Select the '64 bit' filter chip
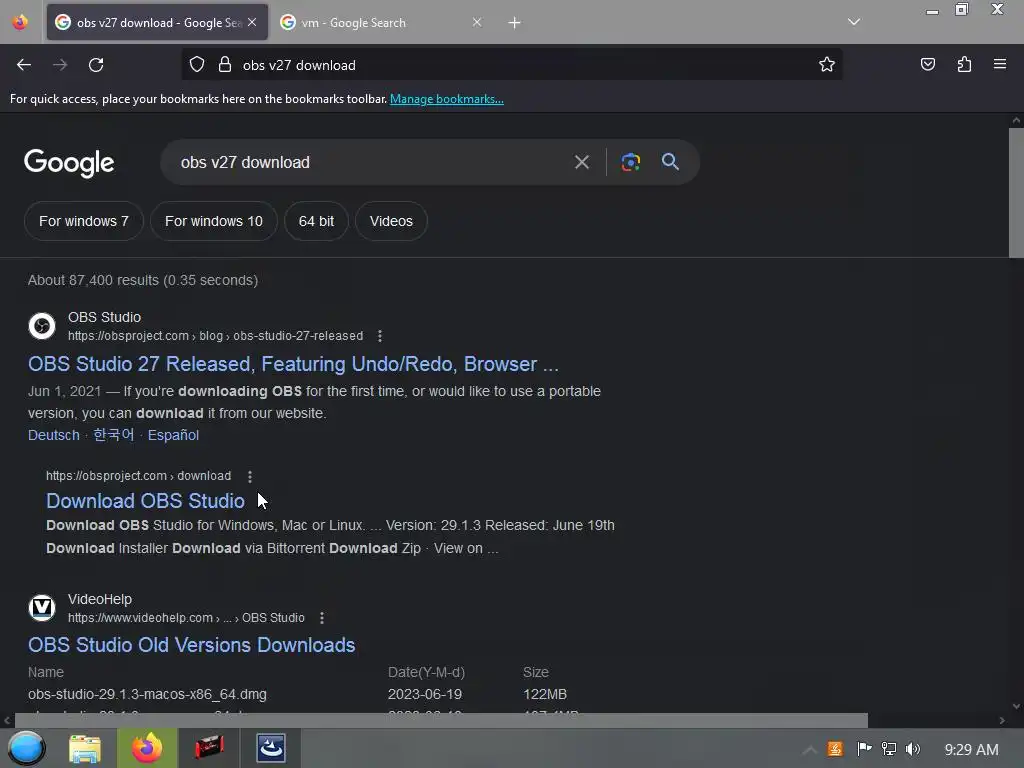1024x768 pixels. (x=316, y=221)
